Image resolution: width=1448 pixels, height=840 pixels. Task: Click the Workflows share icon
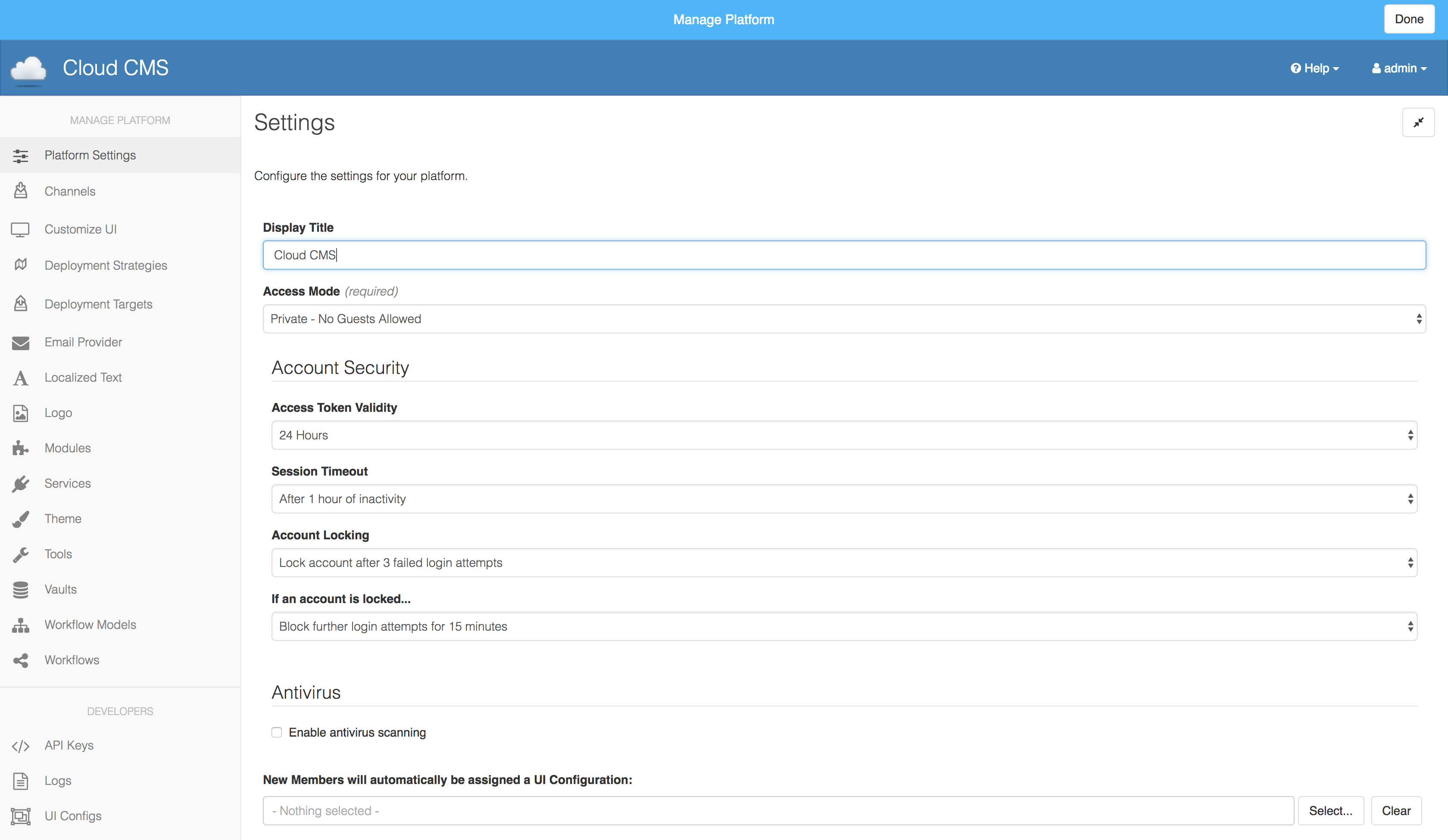click(x=21, y=660)
